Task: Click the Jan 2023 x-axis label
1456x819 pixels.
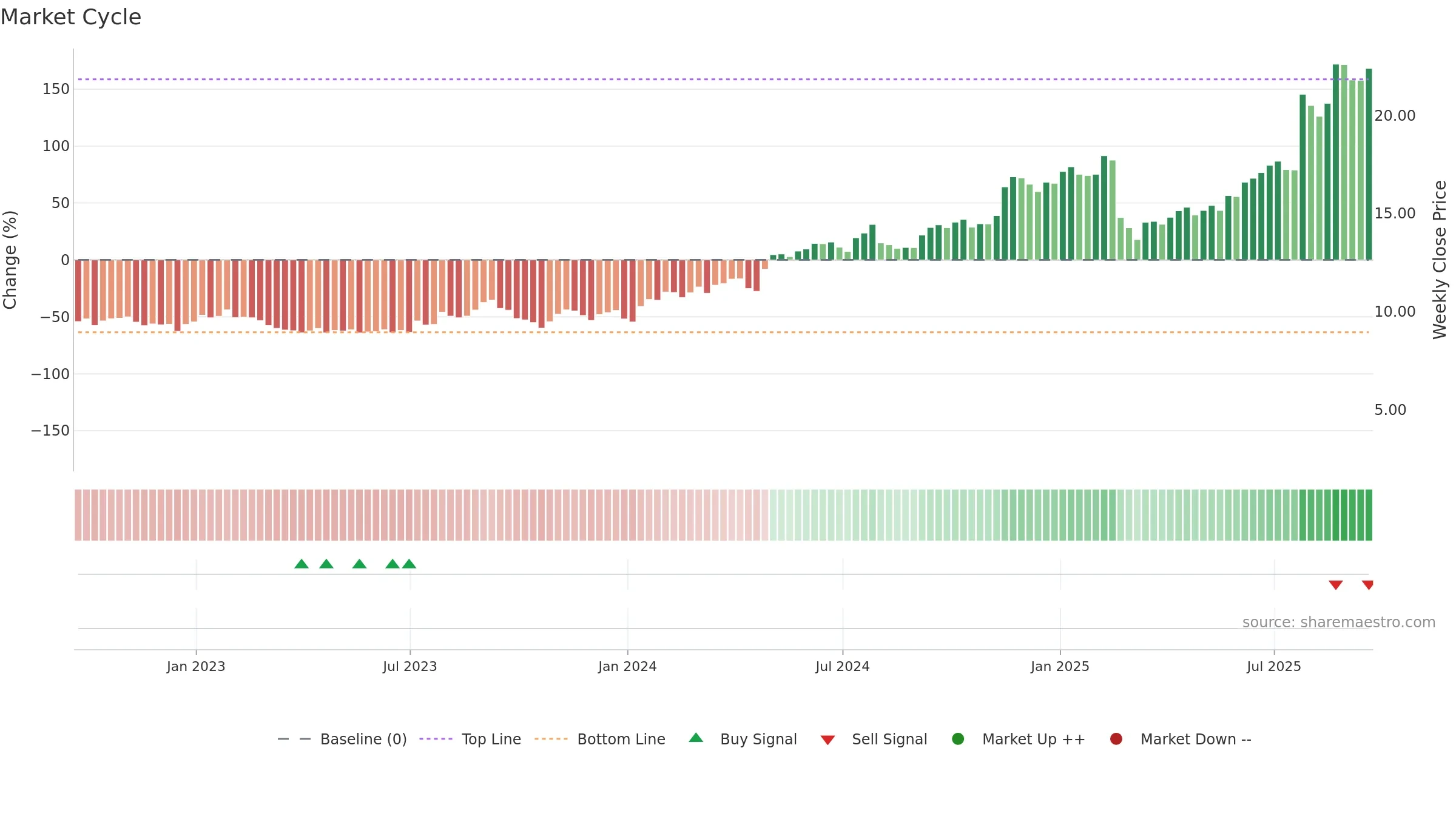Action: click(x=196, y=667)
